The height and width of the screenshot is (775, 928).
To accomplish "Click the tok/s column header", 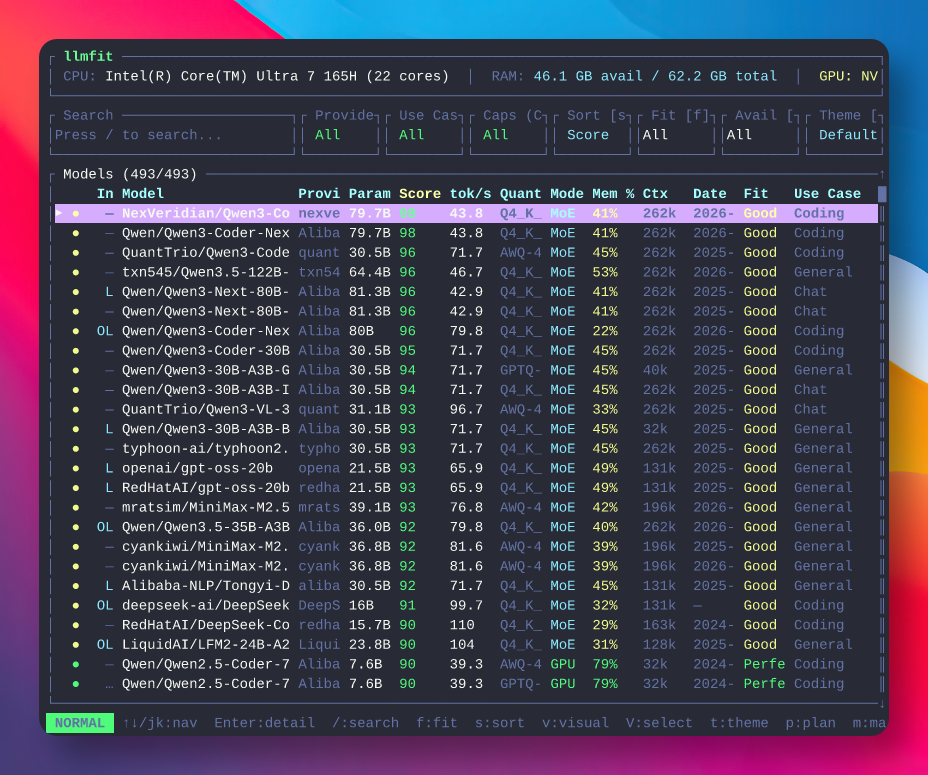I will (x=470, y=194).
